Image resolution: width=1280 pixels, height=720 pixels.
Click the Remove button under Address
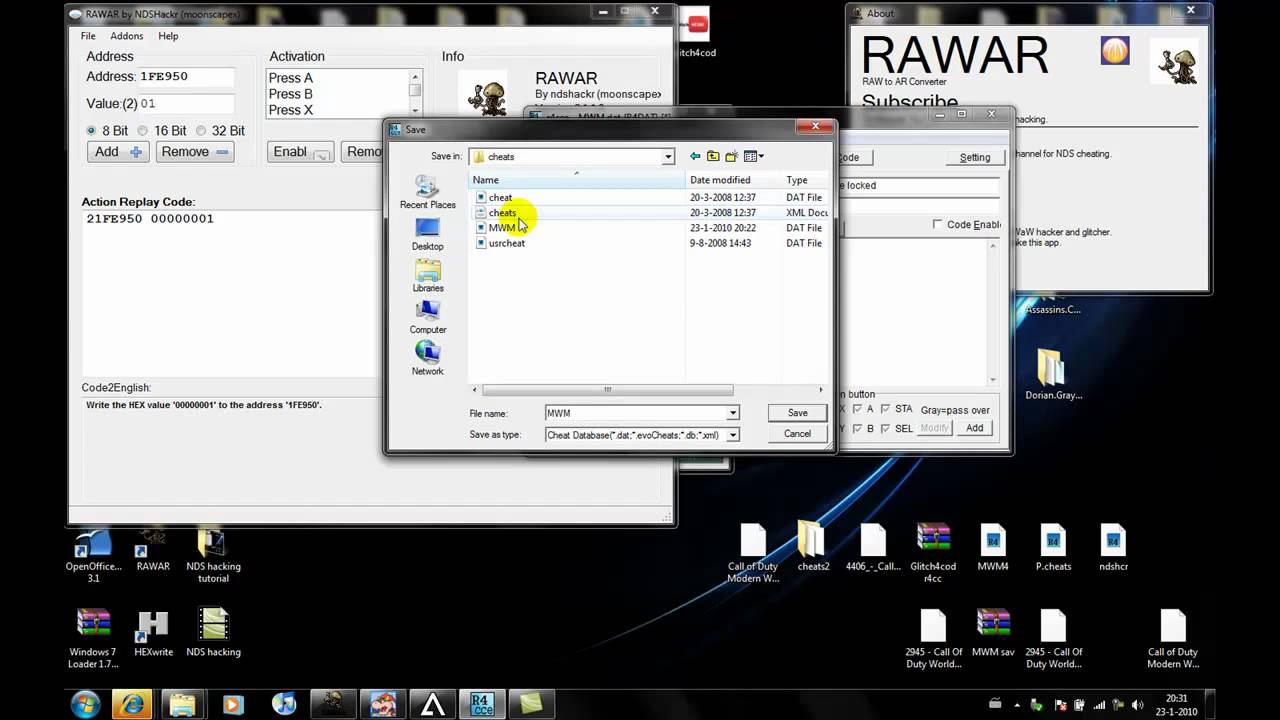(x=195, y=152)
